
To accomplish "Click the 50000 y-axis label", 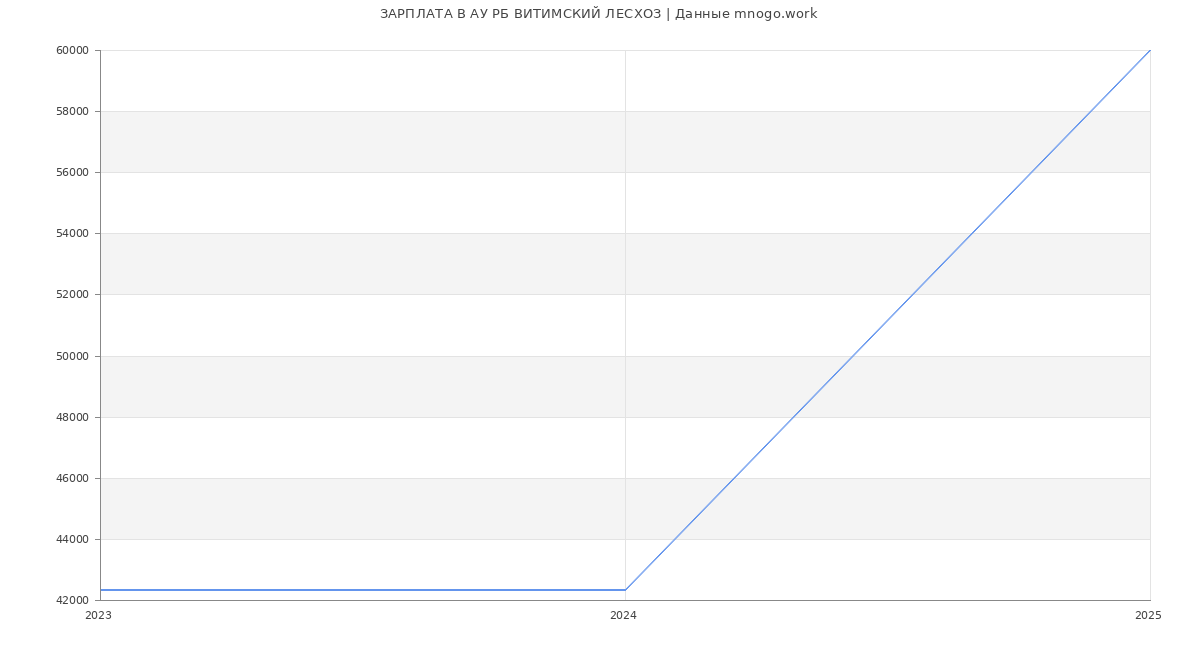I will click(72, 356).
